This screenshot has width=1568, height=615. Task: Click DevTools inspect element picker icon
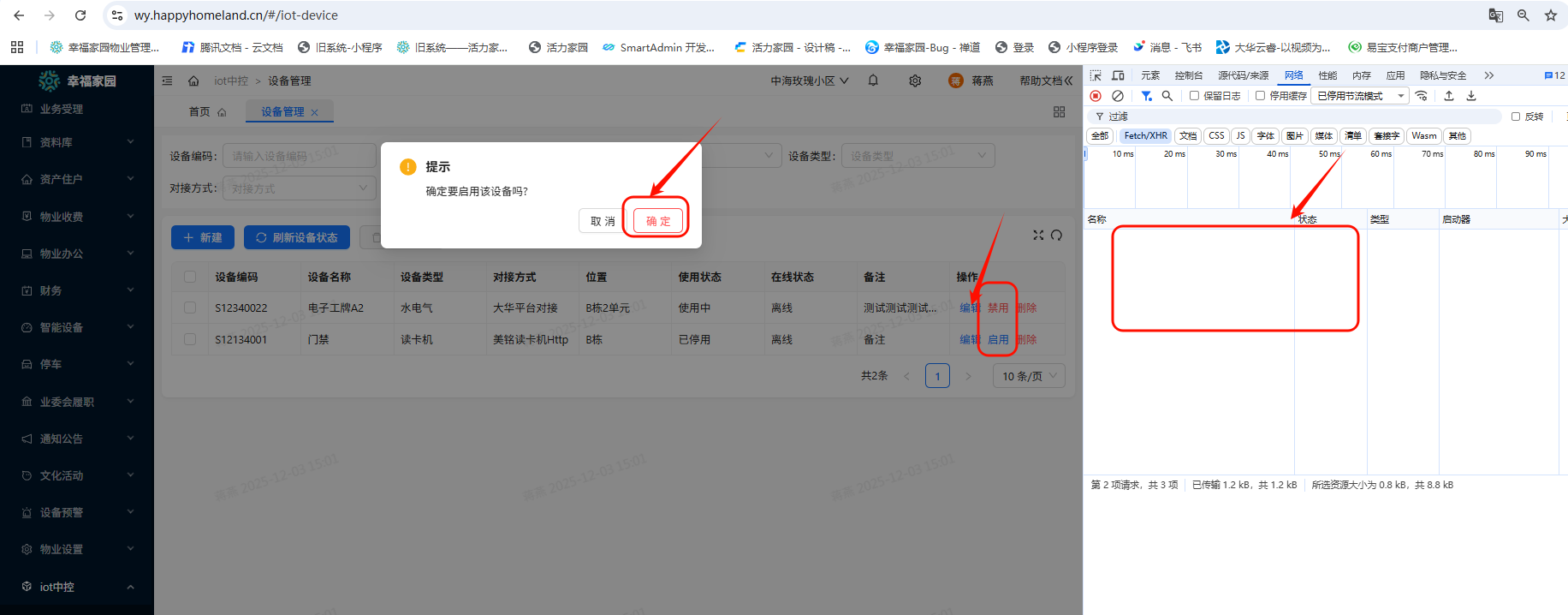click(1096, 75)
